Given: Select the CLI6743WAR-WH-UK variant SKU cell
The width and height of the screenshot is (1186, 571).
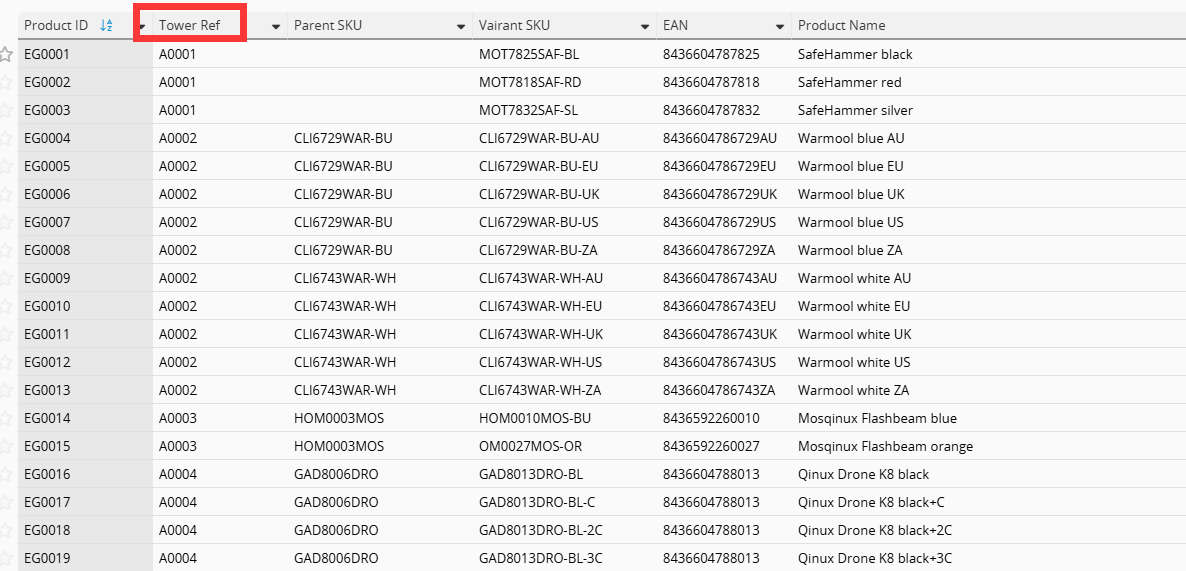Looking at the screenshot, I should (x=564, y=334).
